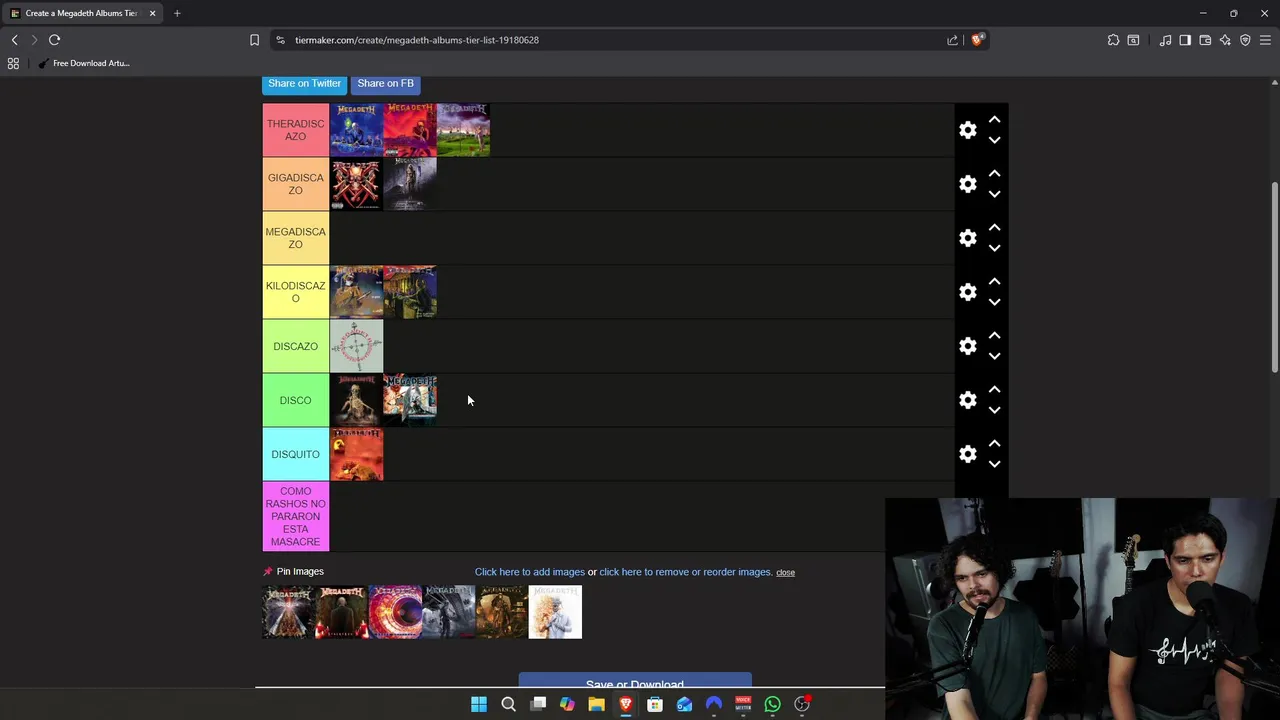Screen dimensions: 1280x720
Task: Open 'Click here to add images' link
Action: tap(530, 572)
